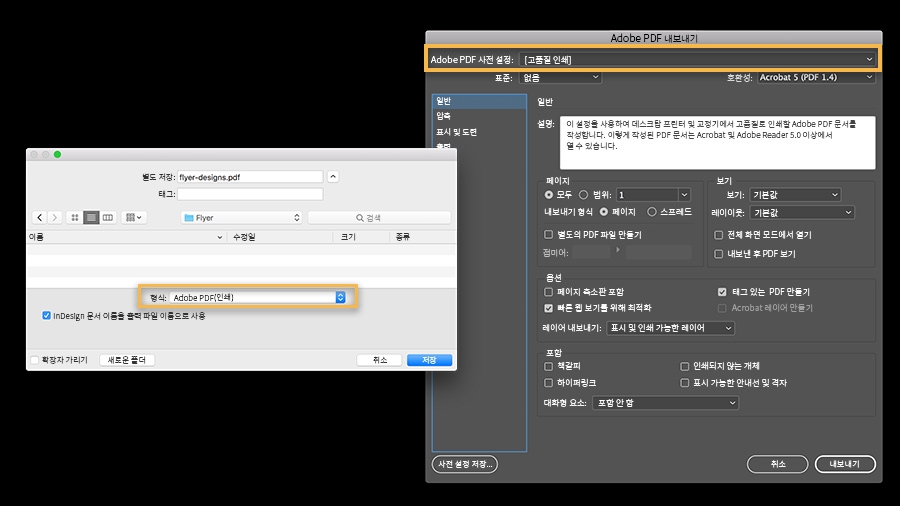Sort by 수정일 column header

click(280, 236)
